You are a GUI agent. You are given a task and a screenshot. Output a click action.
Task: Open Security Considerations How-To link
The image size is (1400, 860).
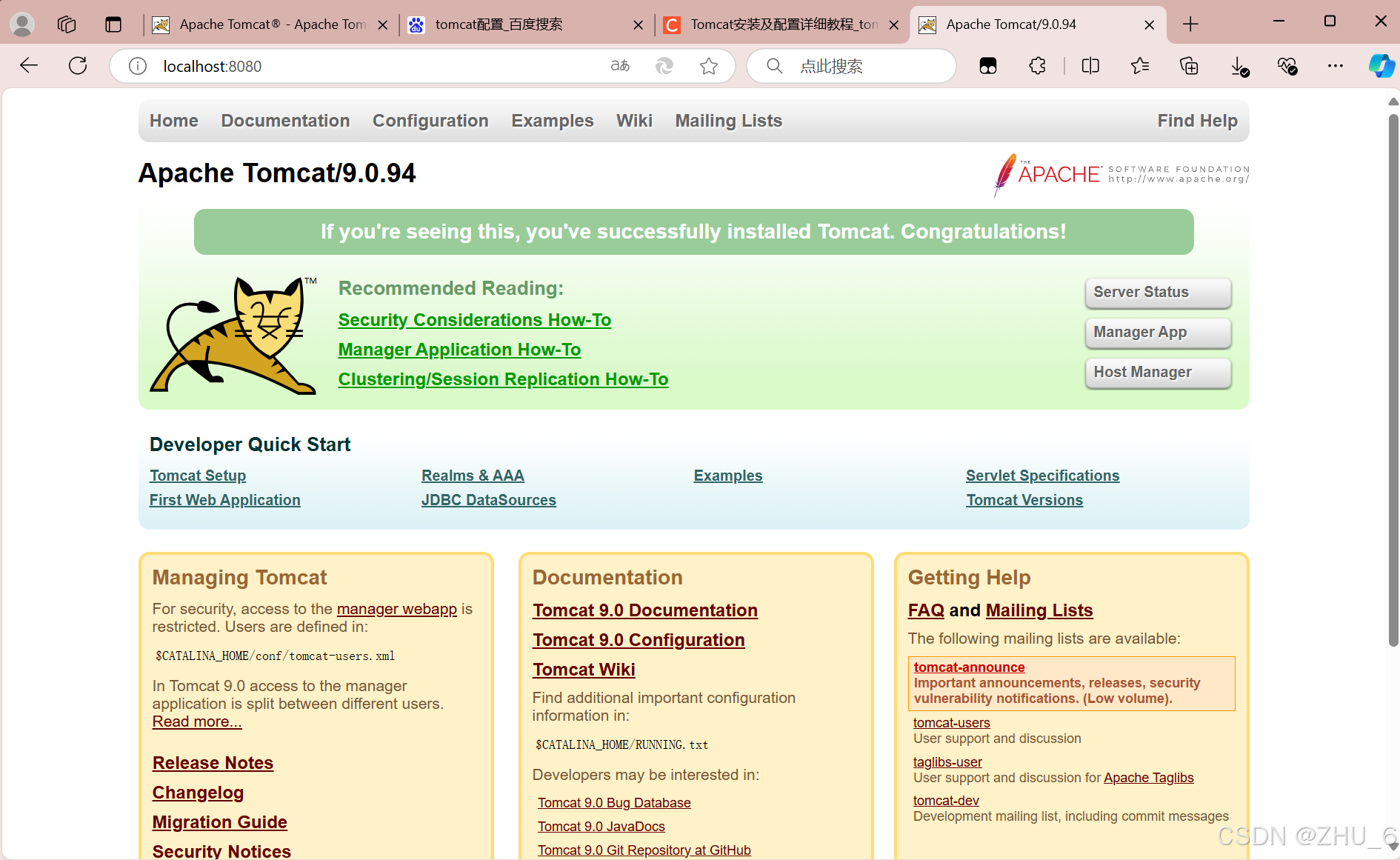pyautogui.click(x=475, y=320)
